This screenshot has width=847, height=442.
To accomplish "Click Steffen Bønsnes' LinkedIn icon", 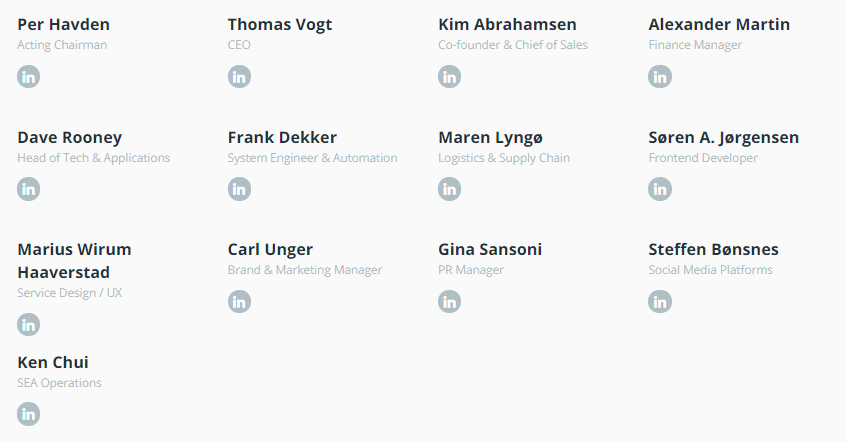I will (660, 302).
